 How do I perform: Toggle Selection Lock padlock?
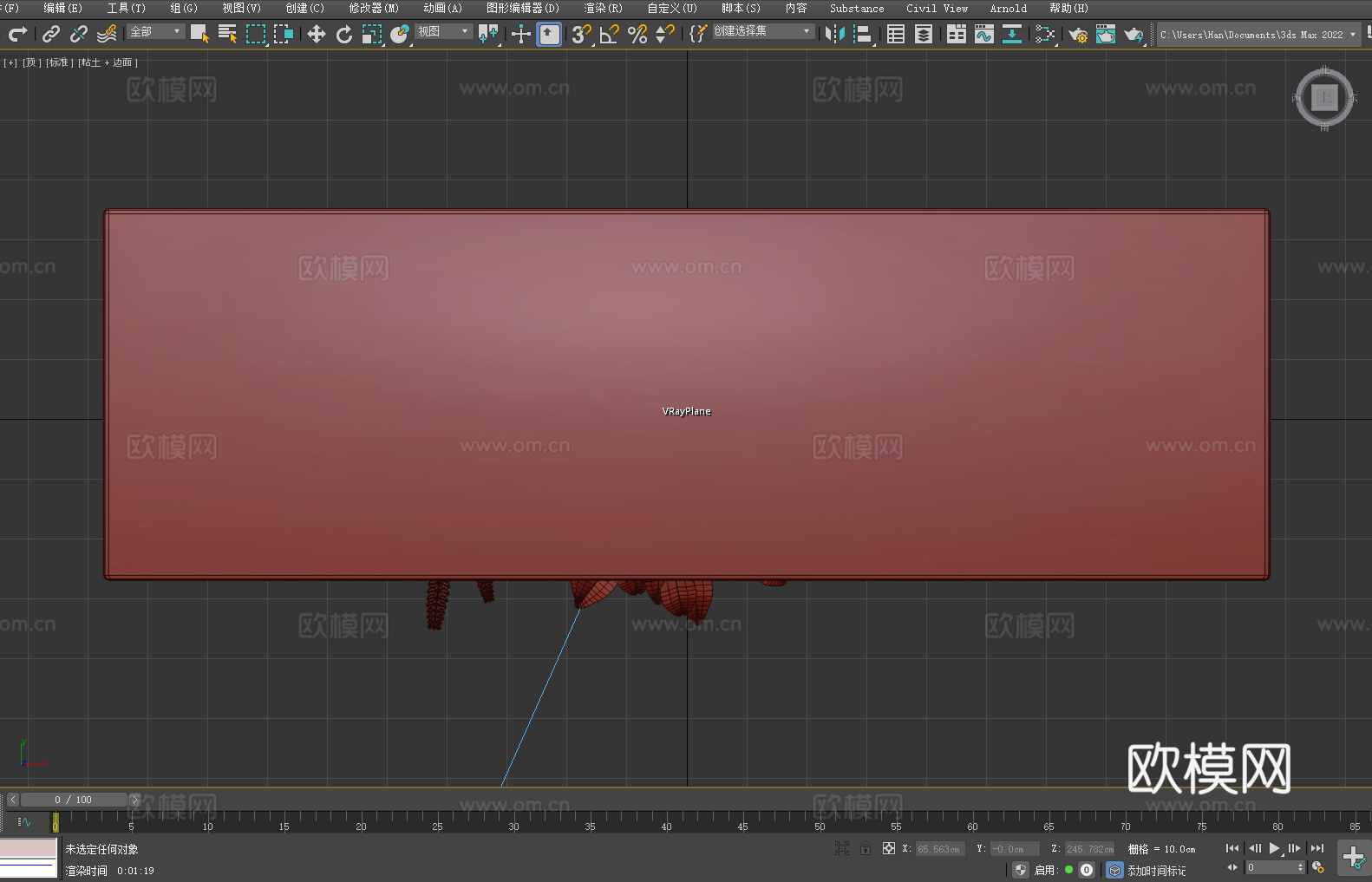coord(866,848)
